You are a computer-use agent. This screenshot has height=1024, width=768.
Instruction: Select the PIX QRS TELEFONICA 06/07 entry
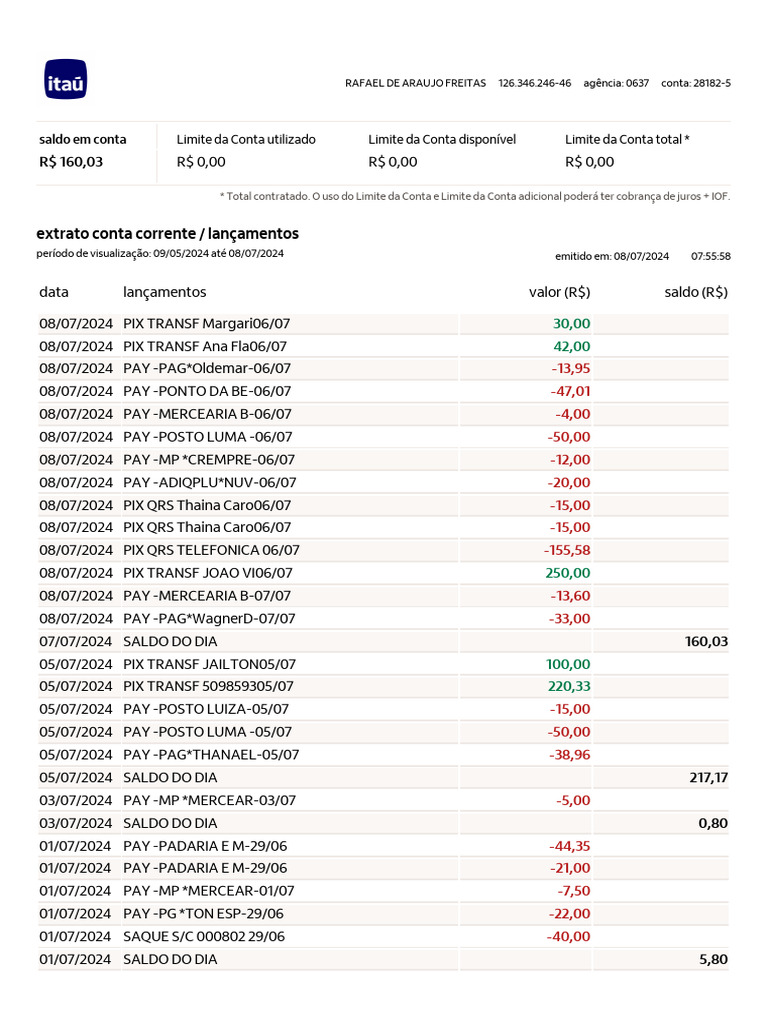pyautogui.click(x=211, y=550)
